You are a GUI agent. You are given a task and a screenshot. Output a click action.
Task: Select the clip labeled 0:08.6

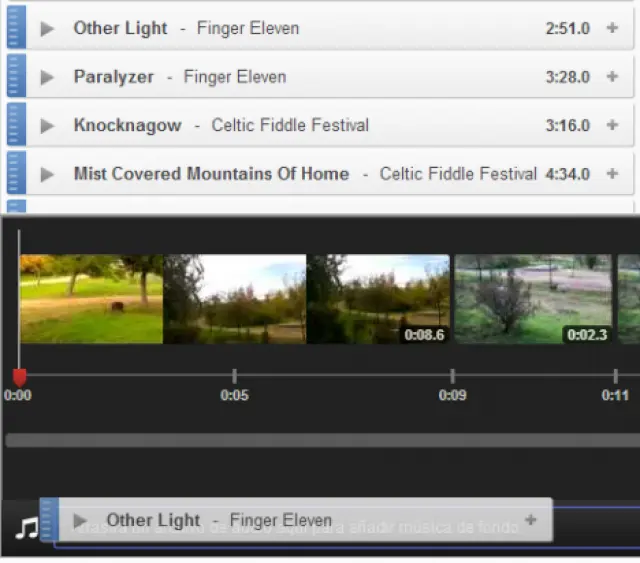point(378,299)
